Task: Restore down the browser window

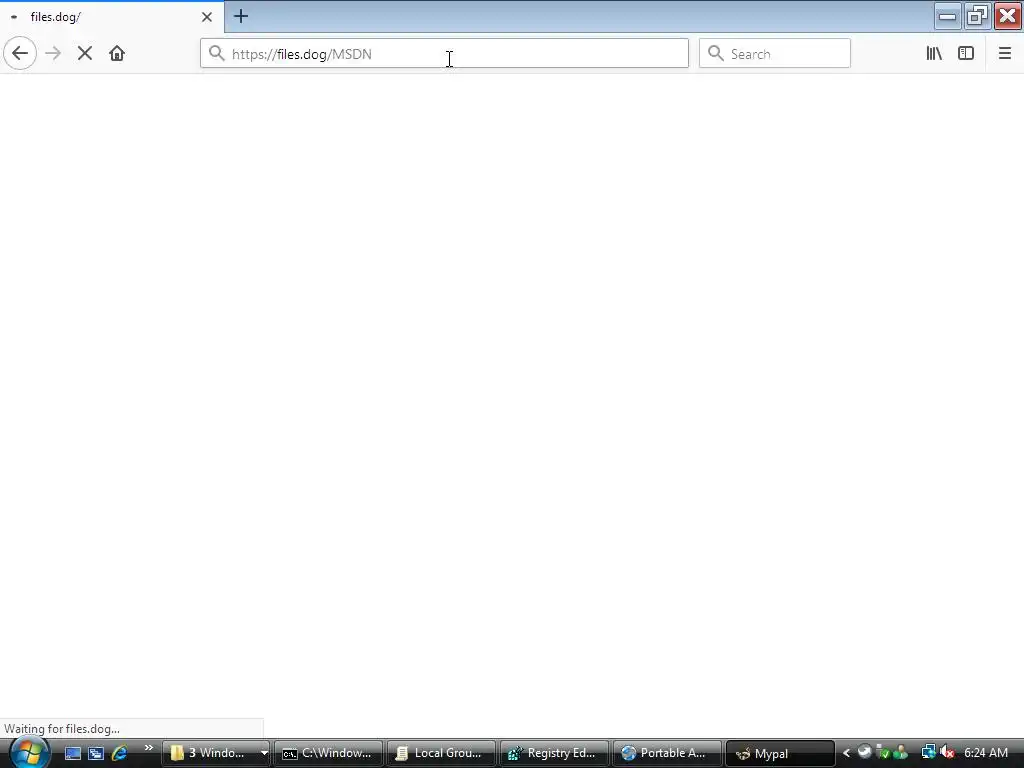Action: coord(977,16)
